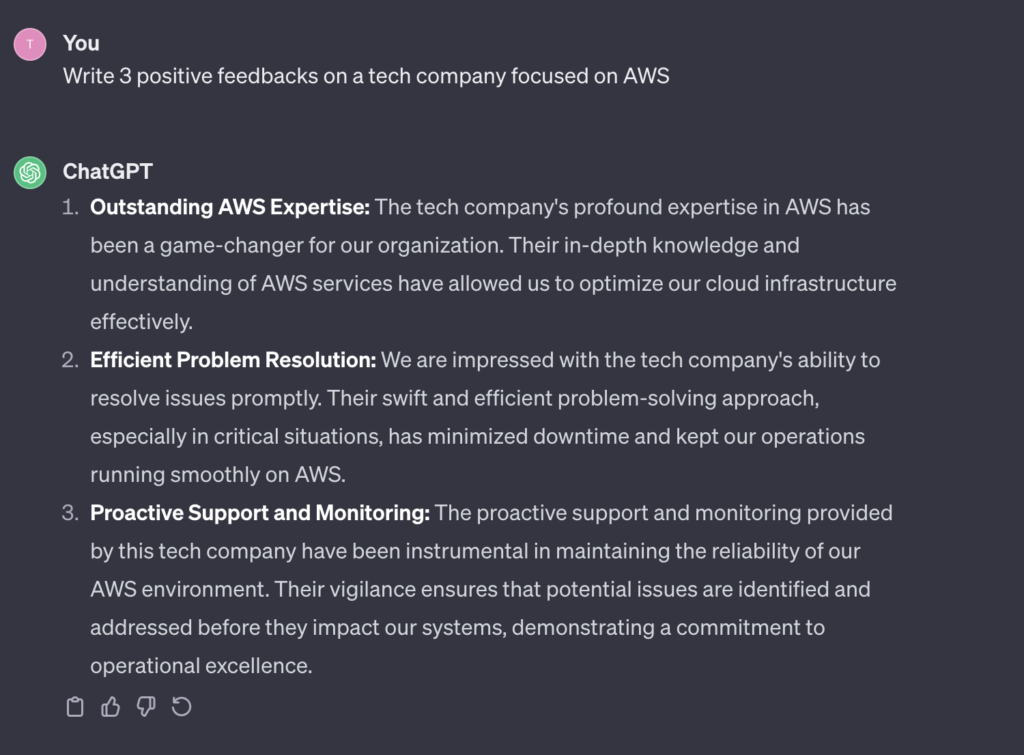Click the green ChatGPT logo icon

[30, 172]
